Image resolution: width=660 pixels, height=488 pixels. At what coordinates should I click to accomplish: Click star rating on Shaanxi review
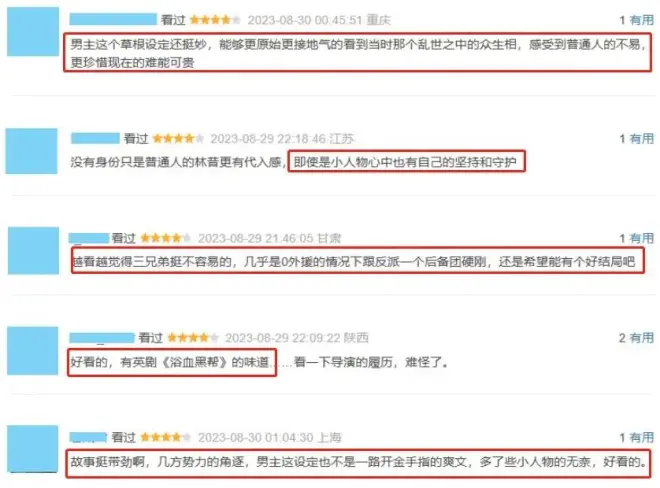[193, 338]
